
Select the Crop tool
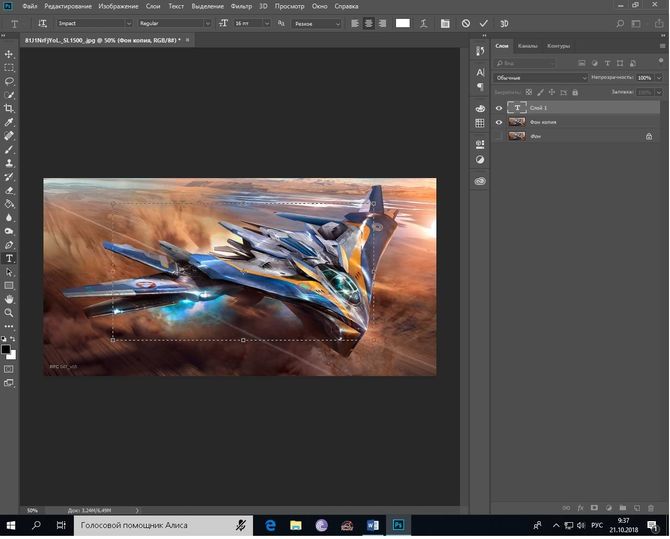(x=9, y=109)
